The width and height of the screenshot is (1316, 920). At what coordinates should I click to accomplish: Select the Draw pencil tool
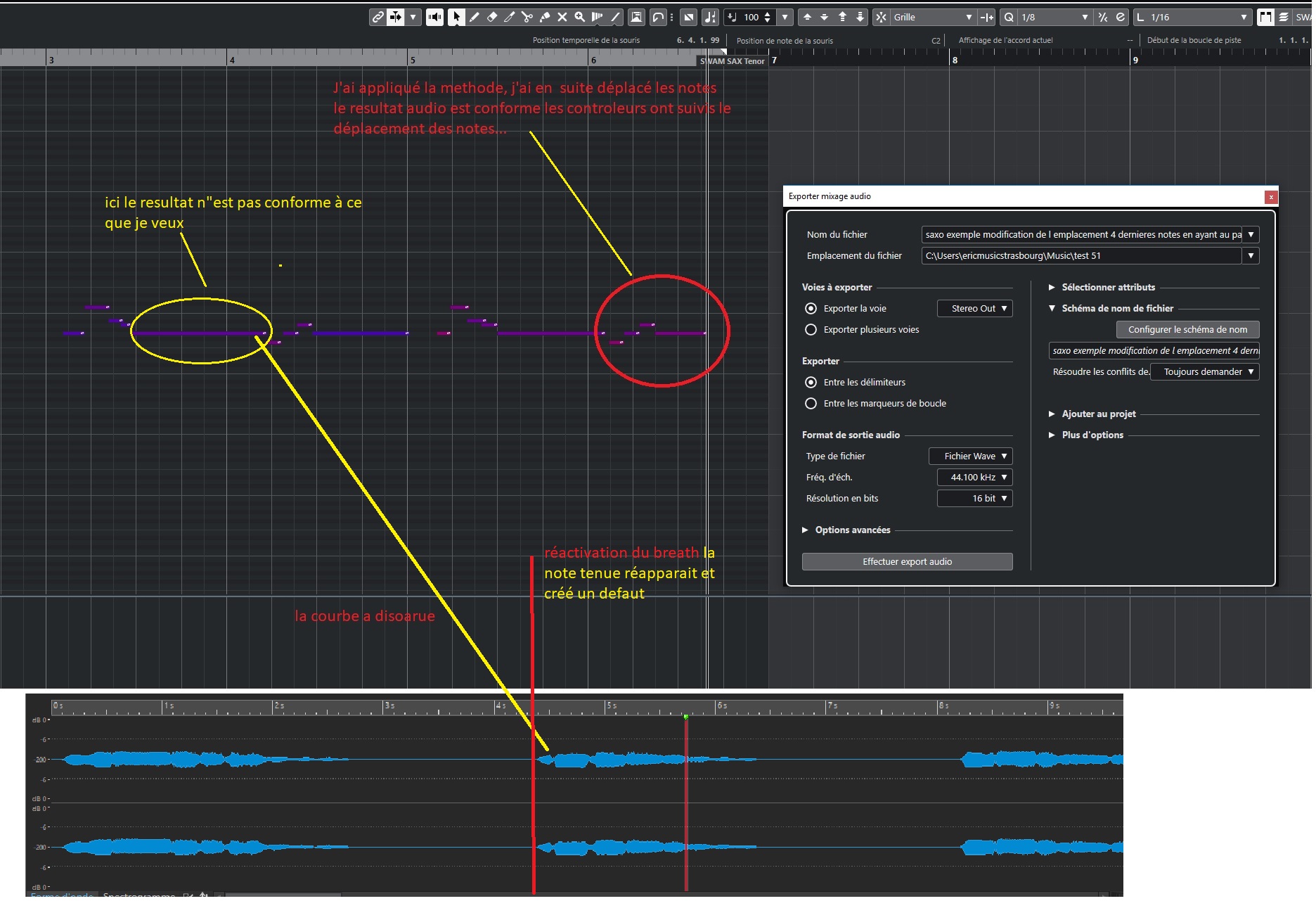coord(475,17)
